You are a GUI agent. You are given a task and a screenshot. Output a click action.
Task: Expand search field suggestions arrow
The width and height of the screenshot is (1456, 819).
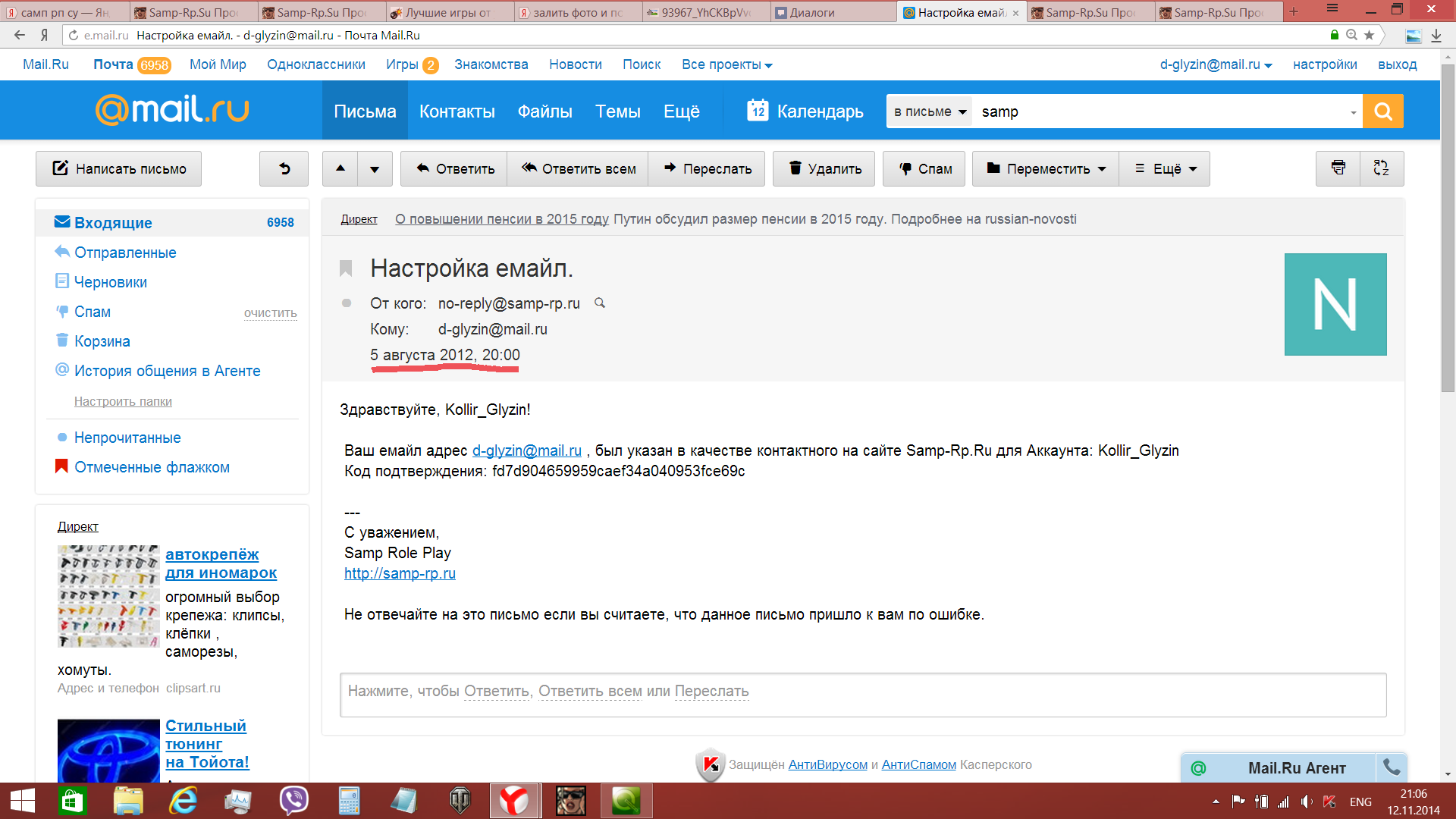[x=1353, y=112]
